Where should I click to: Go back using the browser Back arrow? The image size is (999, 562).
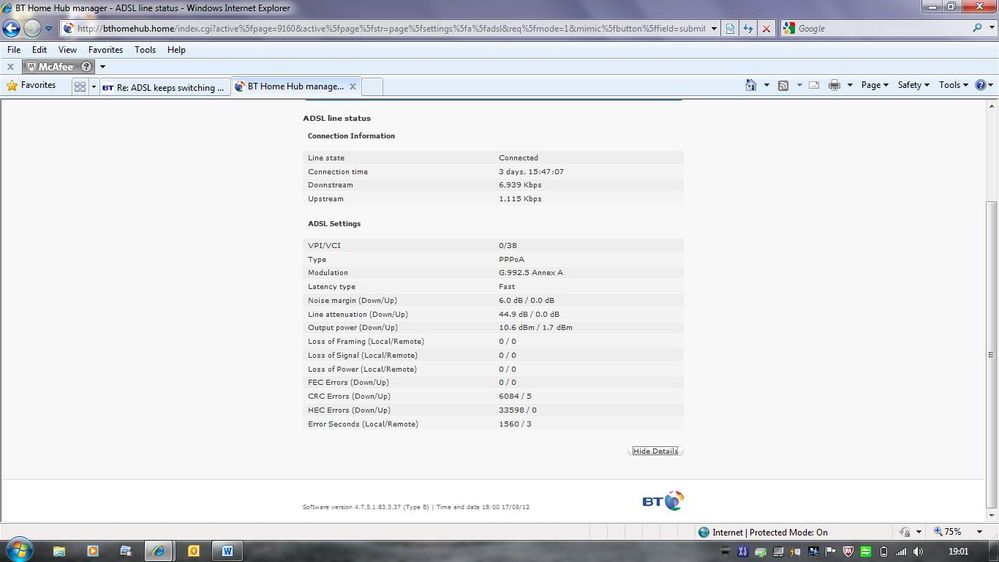[x=11, y=28]
